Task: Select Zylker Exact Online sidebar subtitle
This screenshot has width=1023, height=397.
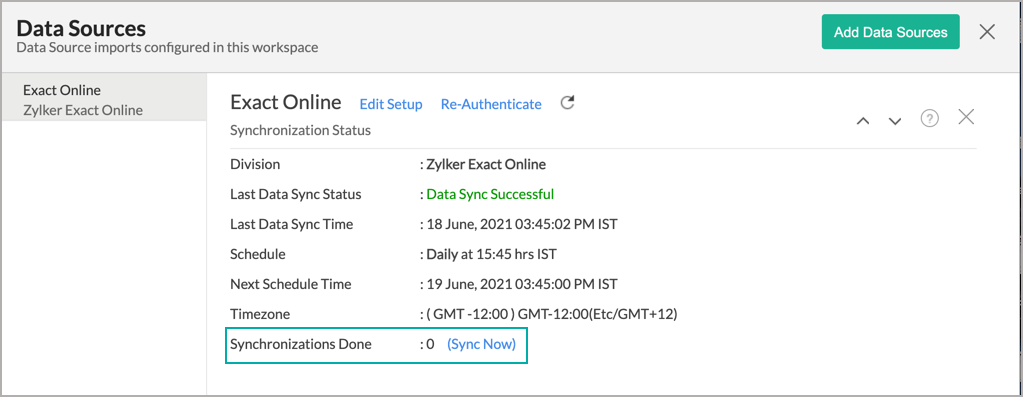Action: [x=82, y=110]
